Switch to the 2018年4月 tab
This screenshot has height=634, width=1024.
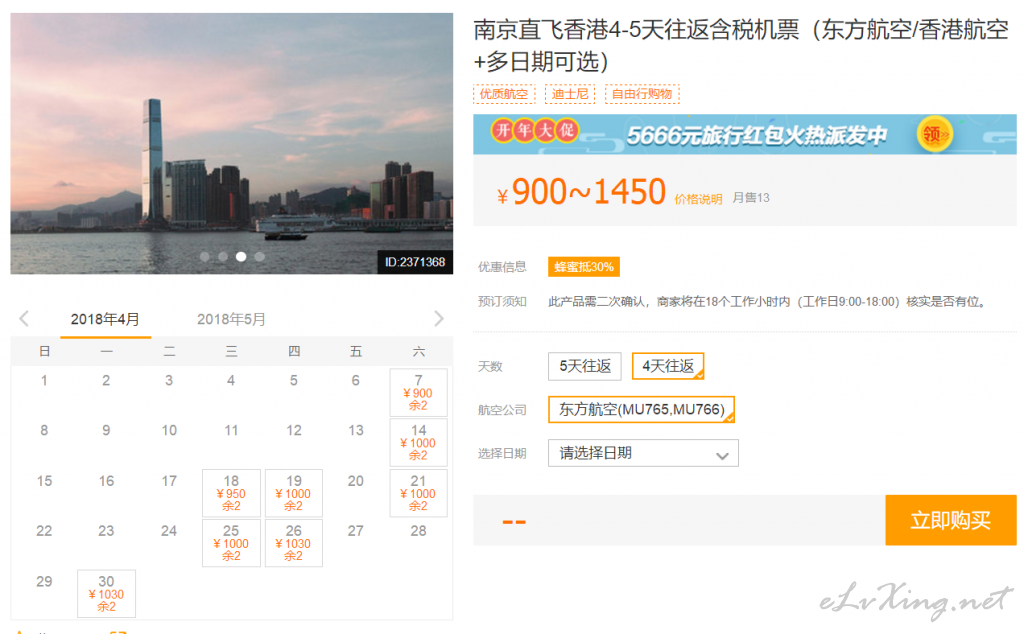105,319
